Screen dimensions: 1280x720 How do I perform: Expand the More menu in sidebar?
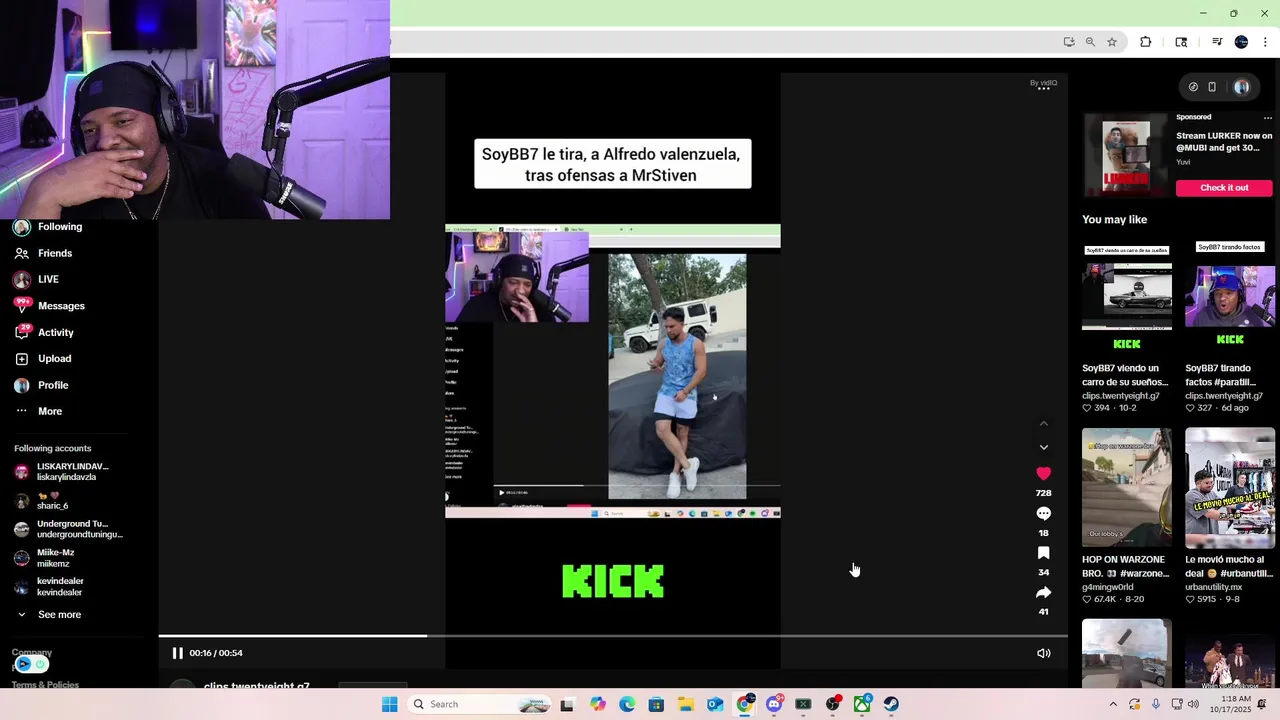tap(40, 411)
